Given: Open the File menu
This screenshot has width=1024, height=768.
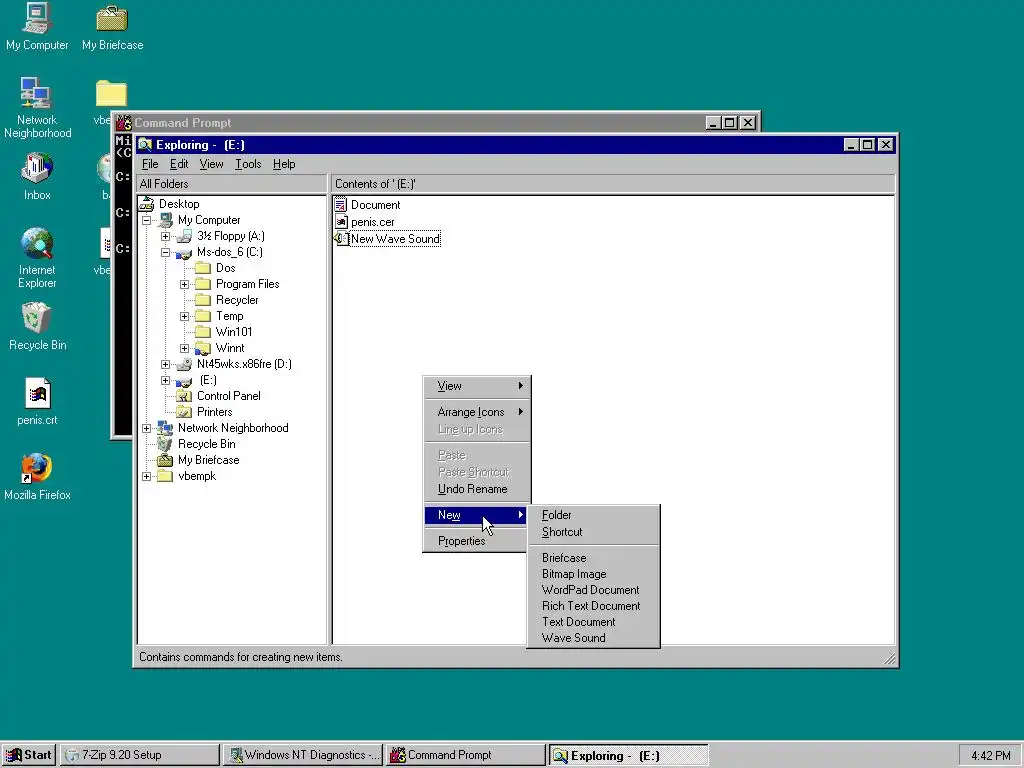Looking at the screenshot, I should point(150,164).
